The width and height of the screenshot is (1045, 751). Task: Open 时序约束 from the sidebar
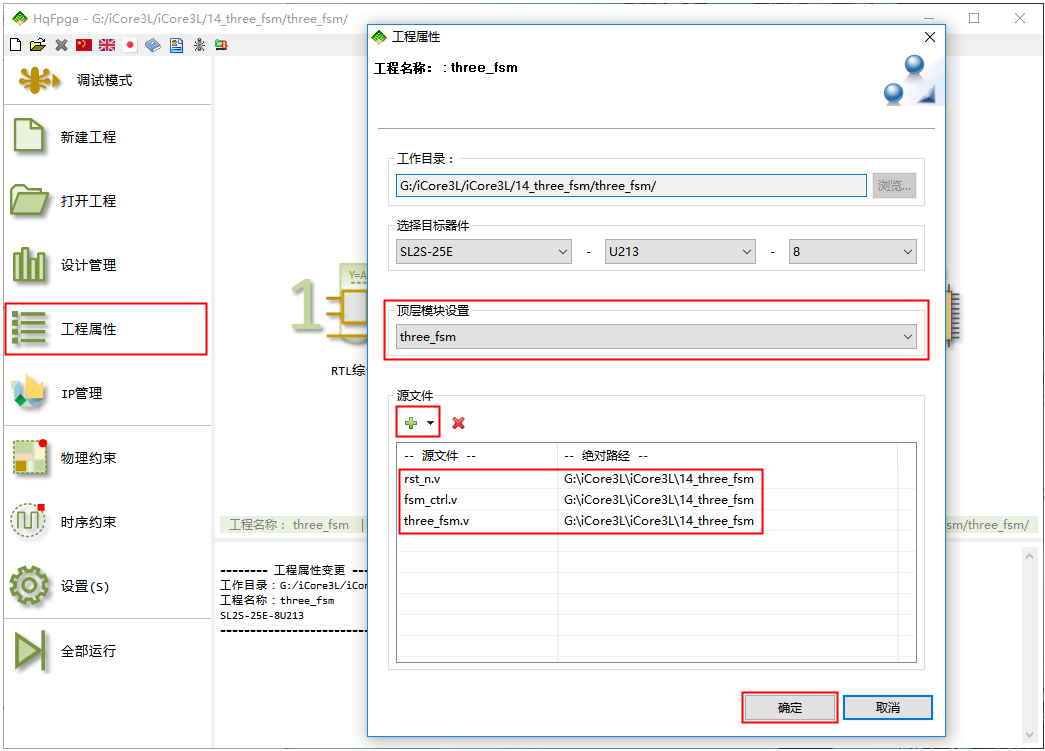[88, 522]
